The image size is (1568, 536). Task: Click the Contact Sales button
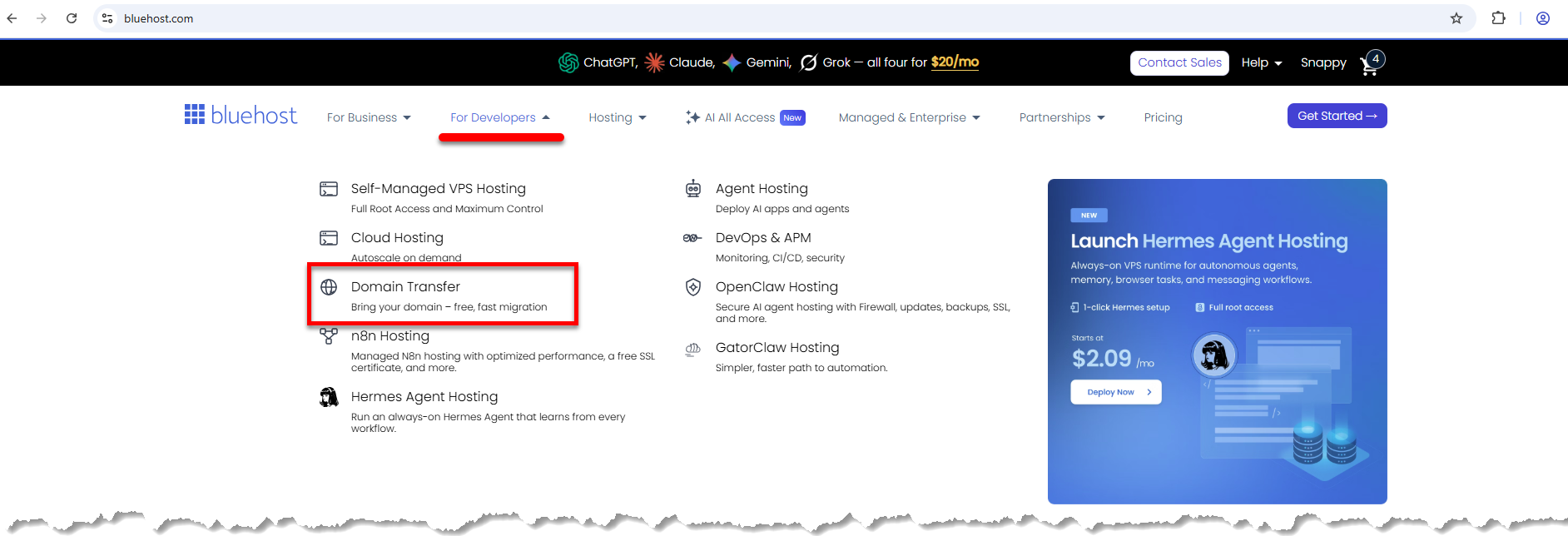(1179, 63)
